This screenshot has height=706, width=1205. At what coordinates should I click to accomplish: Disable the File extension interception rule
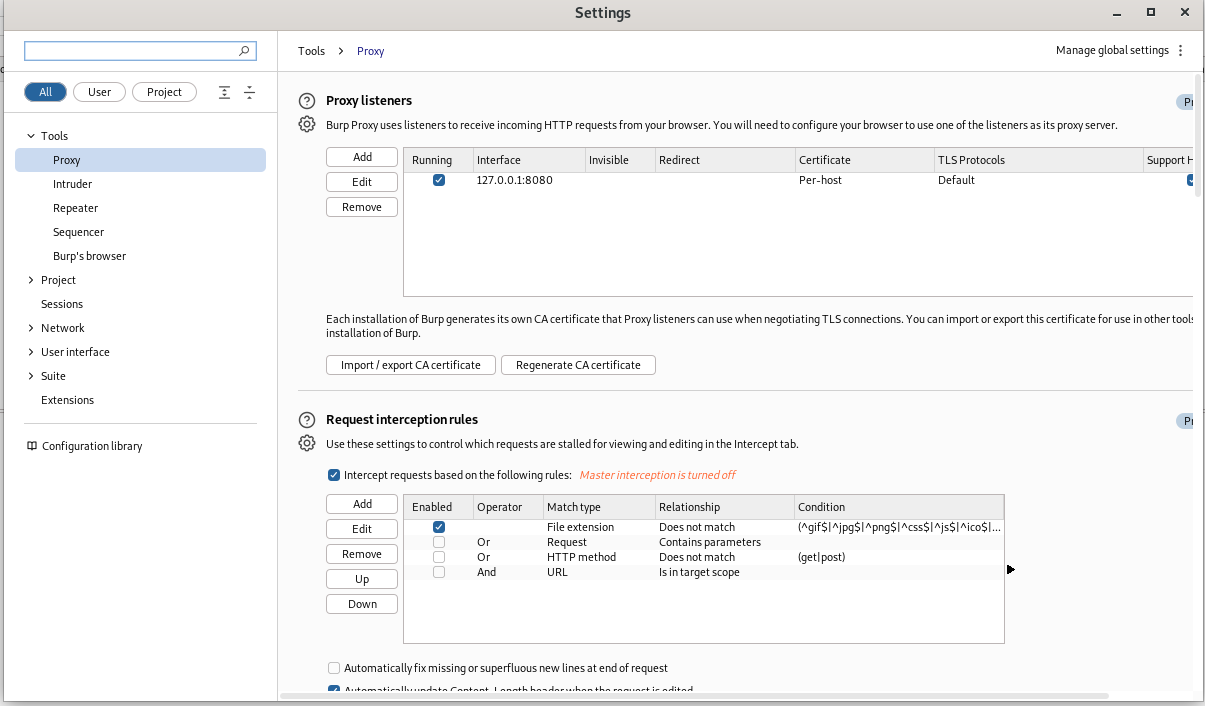[439, 527]
